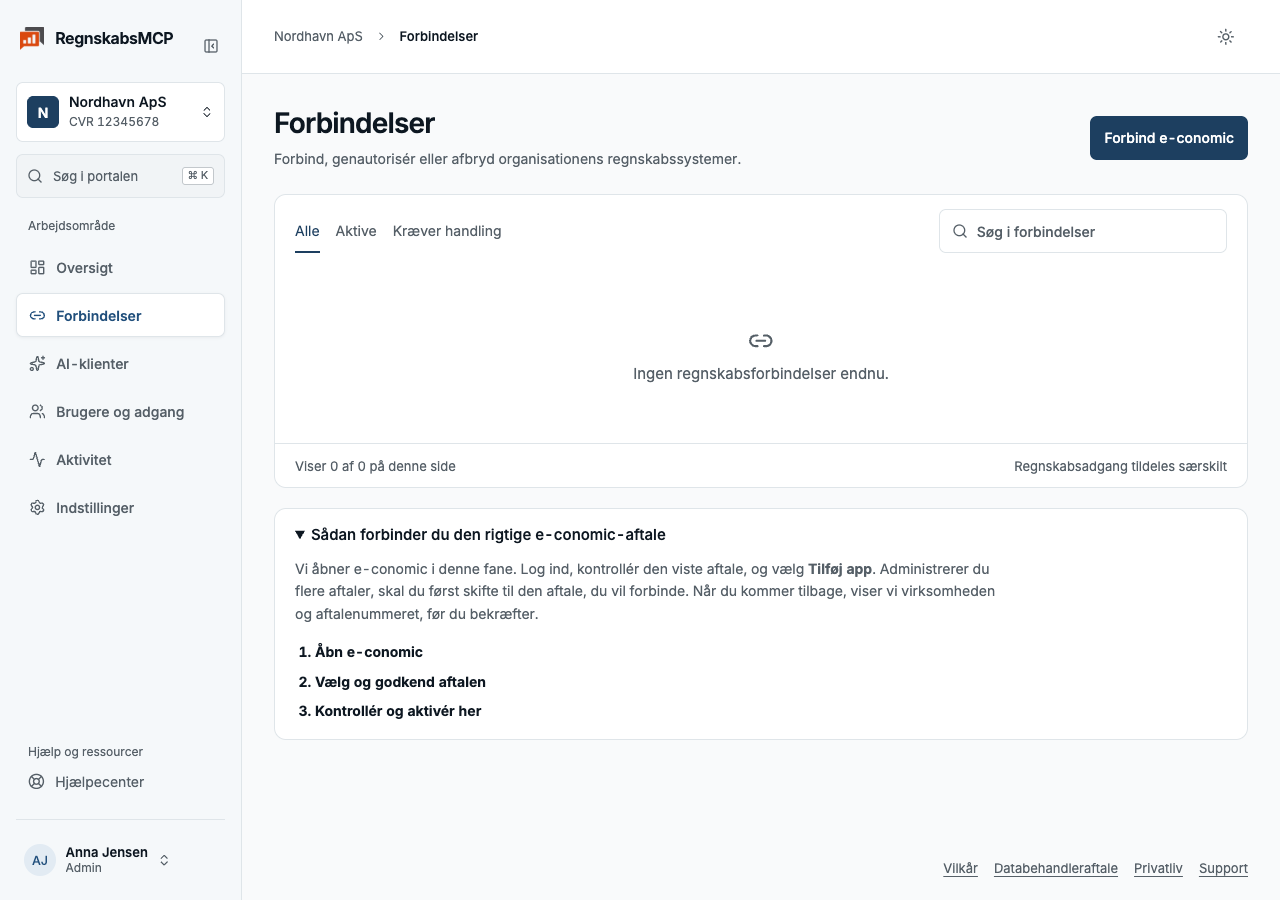The width and height of the screenshot is (1280, 900).
Task: Click the Indstillinger gear icon
Action: tap(37, 508)
